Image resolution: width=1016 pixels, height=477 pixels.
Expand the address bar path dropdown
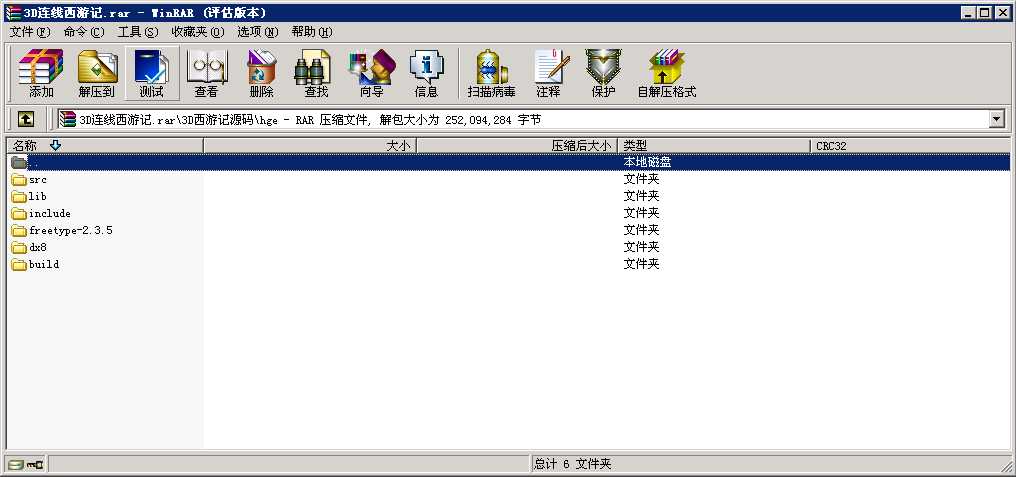(996, 119)
